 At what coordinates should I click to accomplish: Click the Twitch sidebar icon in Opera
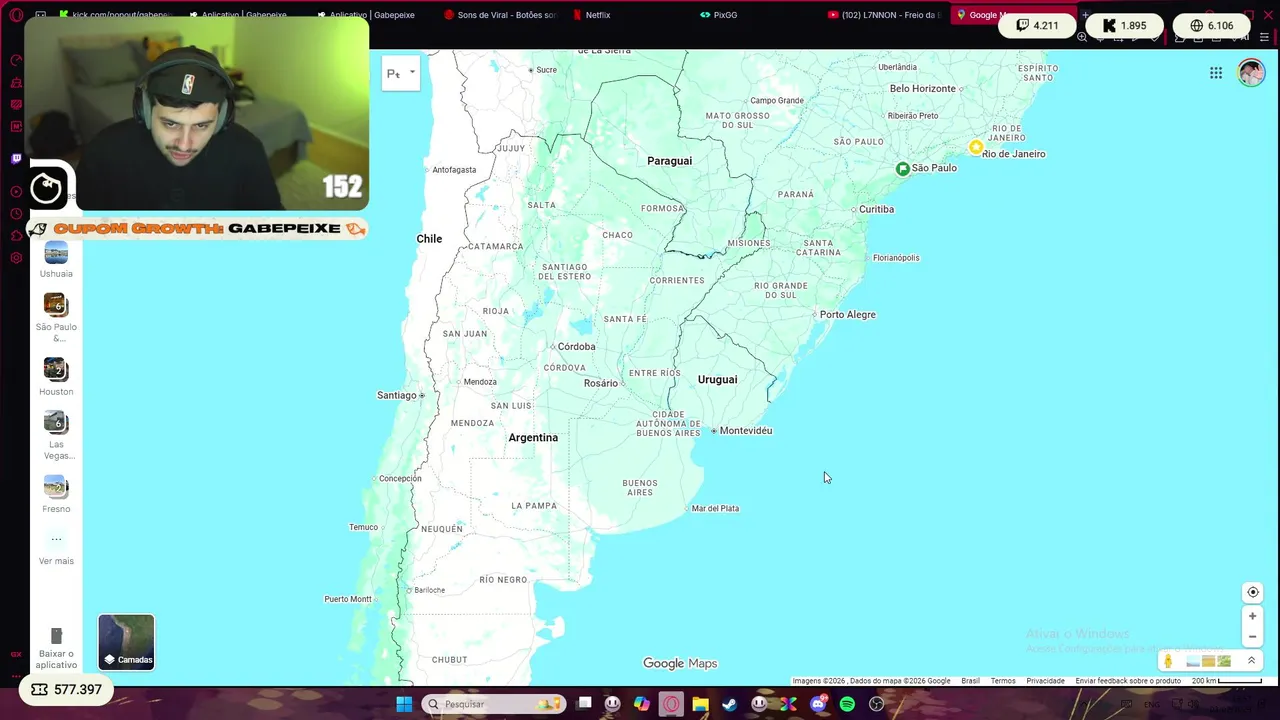click(16, 158)
